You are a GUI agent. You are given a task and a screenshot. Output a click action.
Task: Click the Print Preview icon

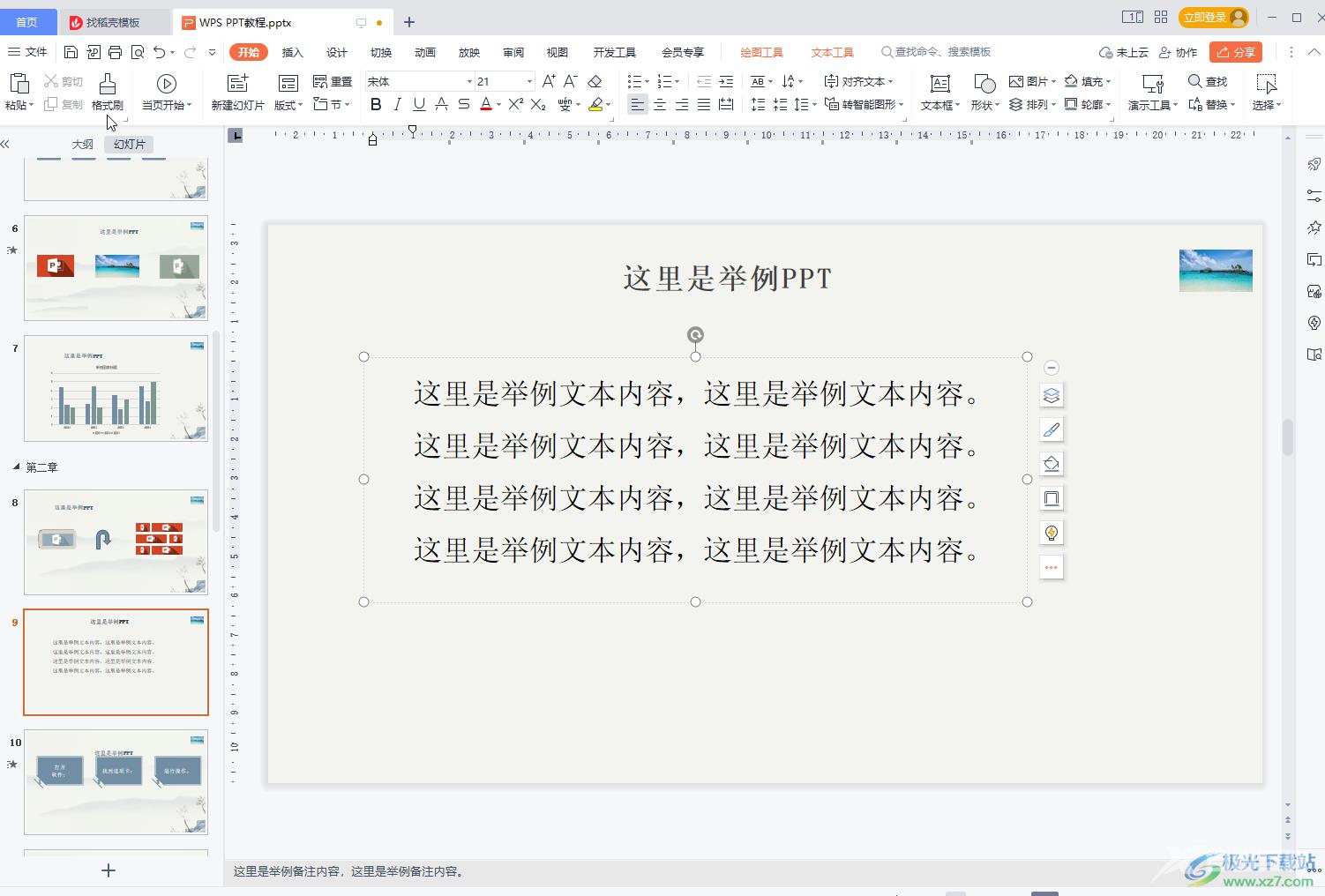coord(138,52)
